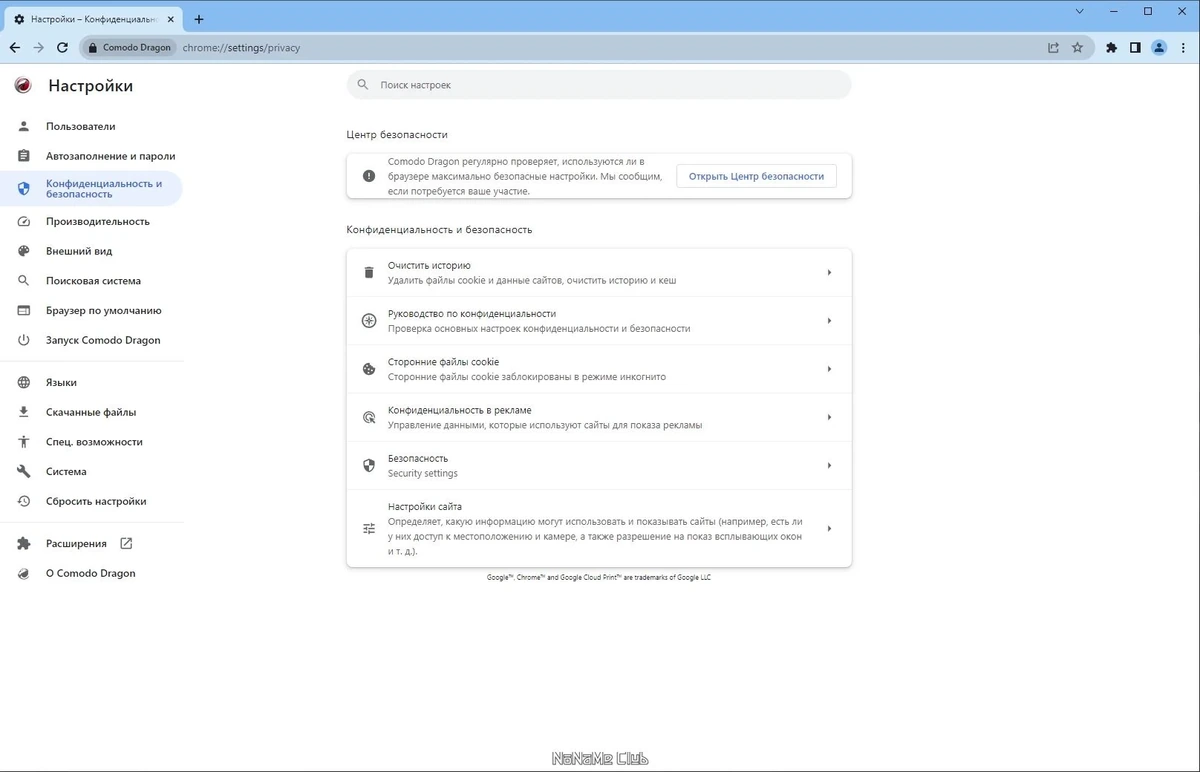
Task: Click the globe icon for Языки
Action: (x=24, y=383)
